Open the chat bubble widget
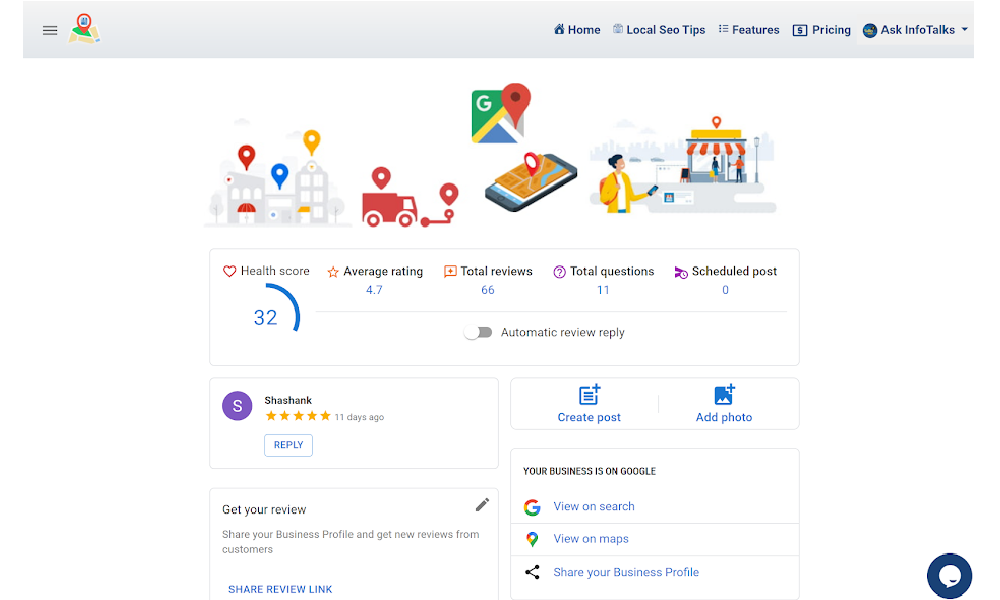This screenshot has height=600, width=1000. click(949, 575)
